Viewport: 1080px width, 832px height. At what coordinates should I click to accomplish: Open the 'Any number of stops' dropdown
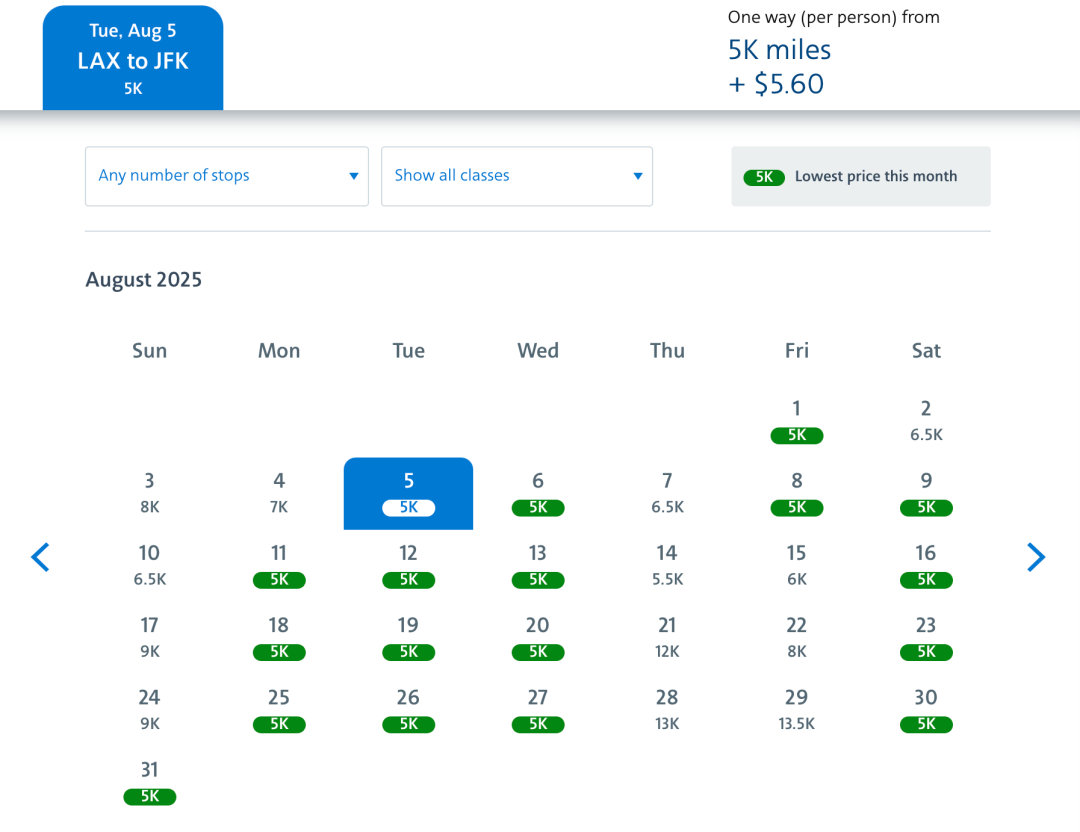tap(227, 176)
